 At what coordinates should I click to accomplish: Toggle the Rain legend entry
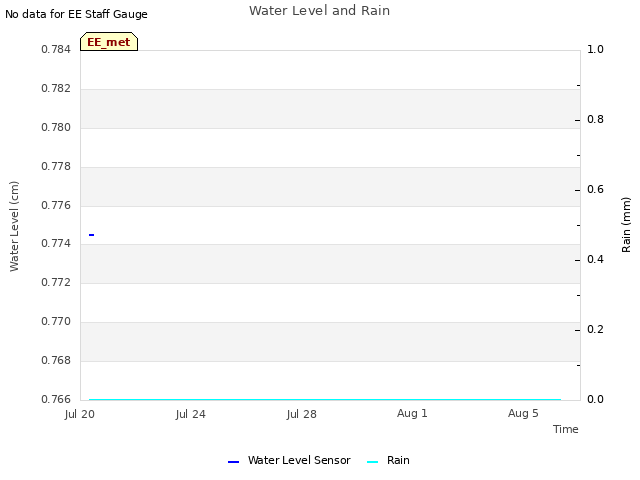388,460
